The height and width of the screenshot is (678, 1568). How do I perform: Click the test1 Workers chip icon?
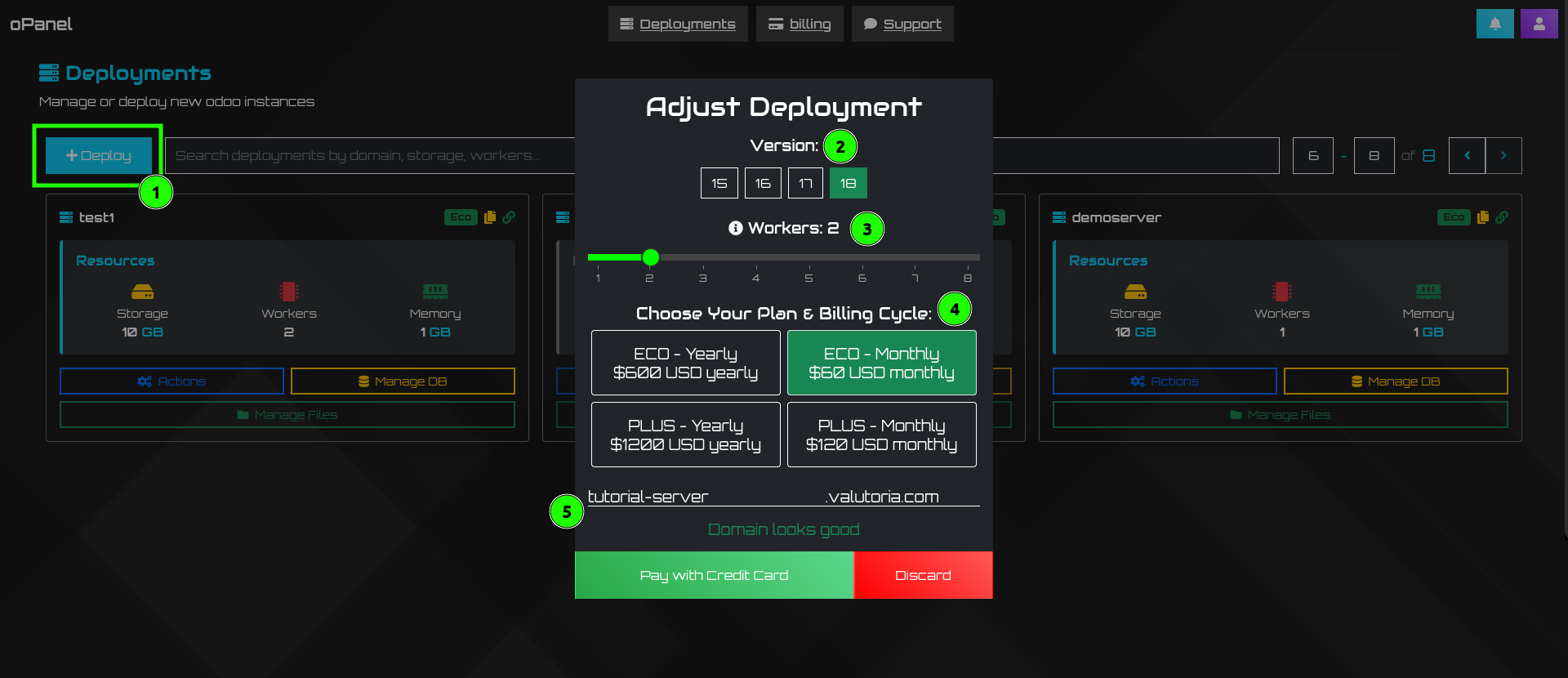point(289,292)
